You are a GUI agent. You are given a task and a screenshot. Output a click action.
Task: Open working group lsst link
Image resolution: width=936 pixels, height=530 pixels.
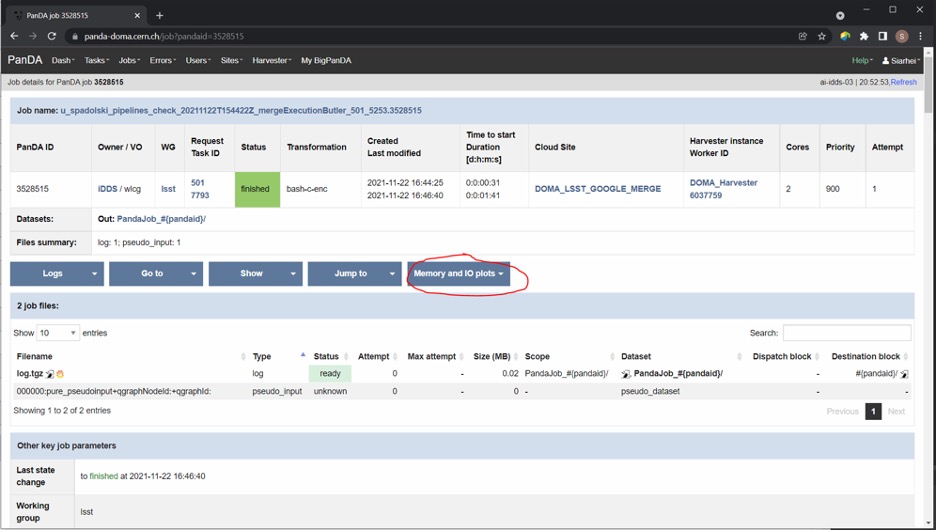(x=168, y=189)
